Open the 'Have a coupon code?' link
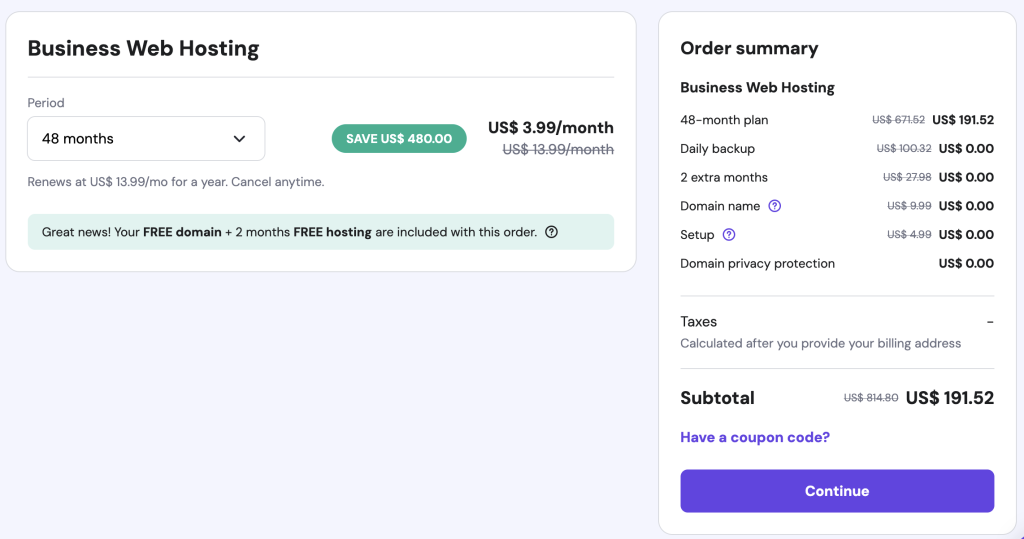The image size is (1024, 539). pos(755,437)
